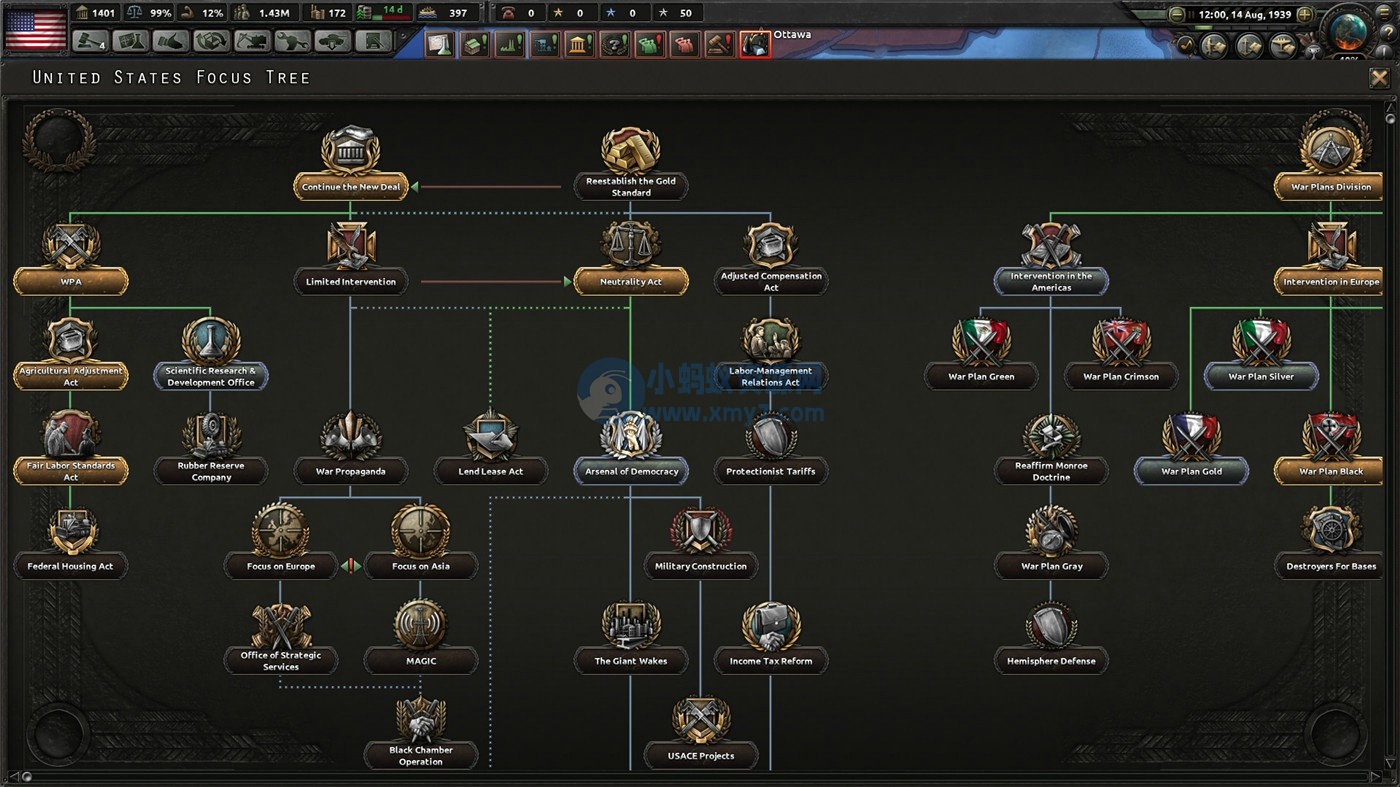The image size is (1400, 787).
Task: Open the Construction crane tab
Action: (x=252, y=42)
